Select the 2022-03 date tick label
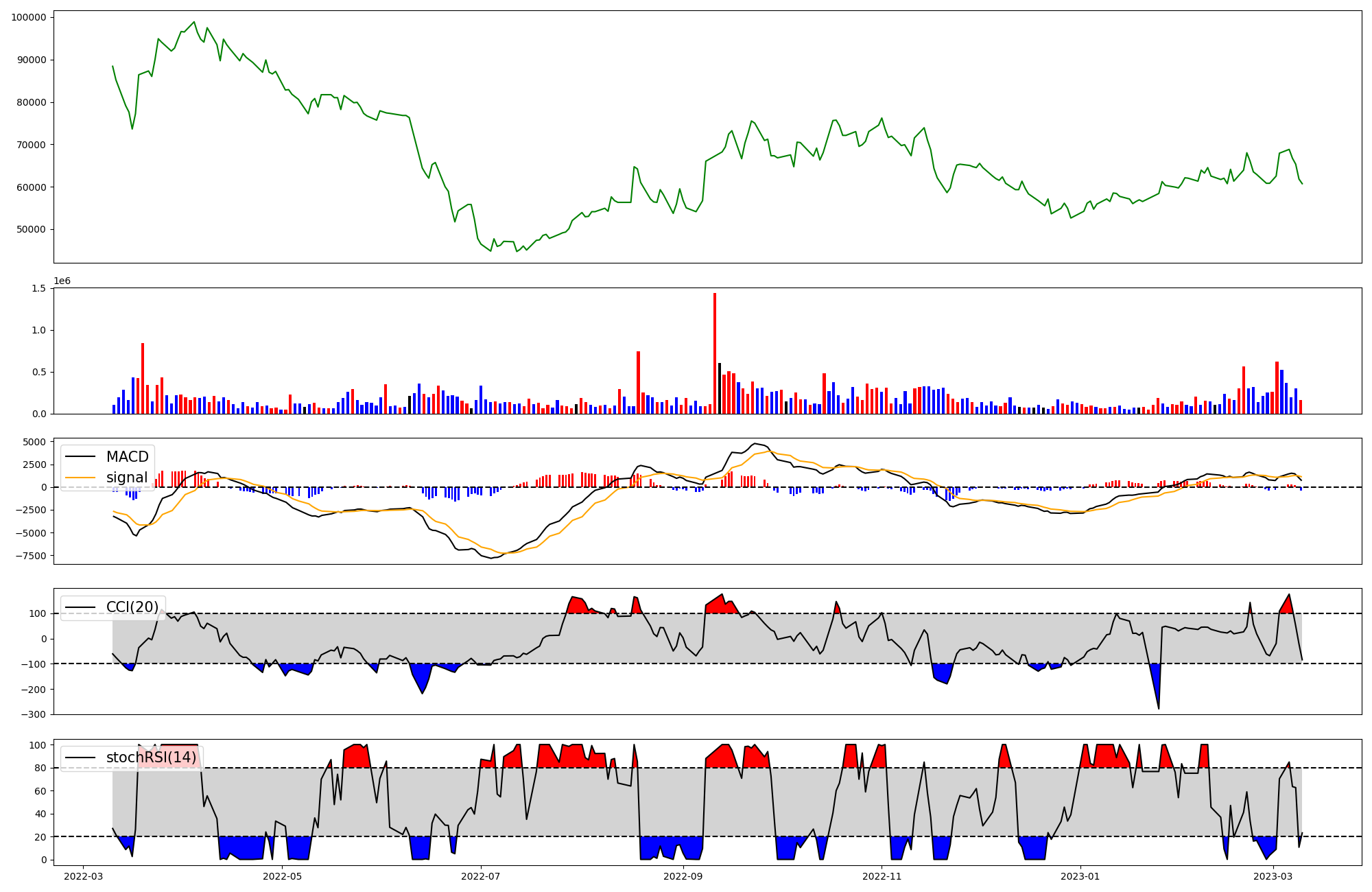This screenshot has width=1372, height=892. pos(83,876)
